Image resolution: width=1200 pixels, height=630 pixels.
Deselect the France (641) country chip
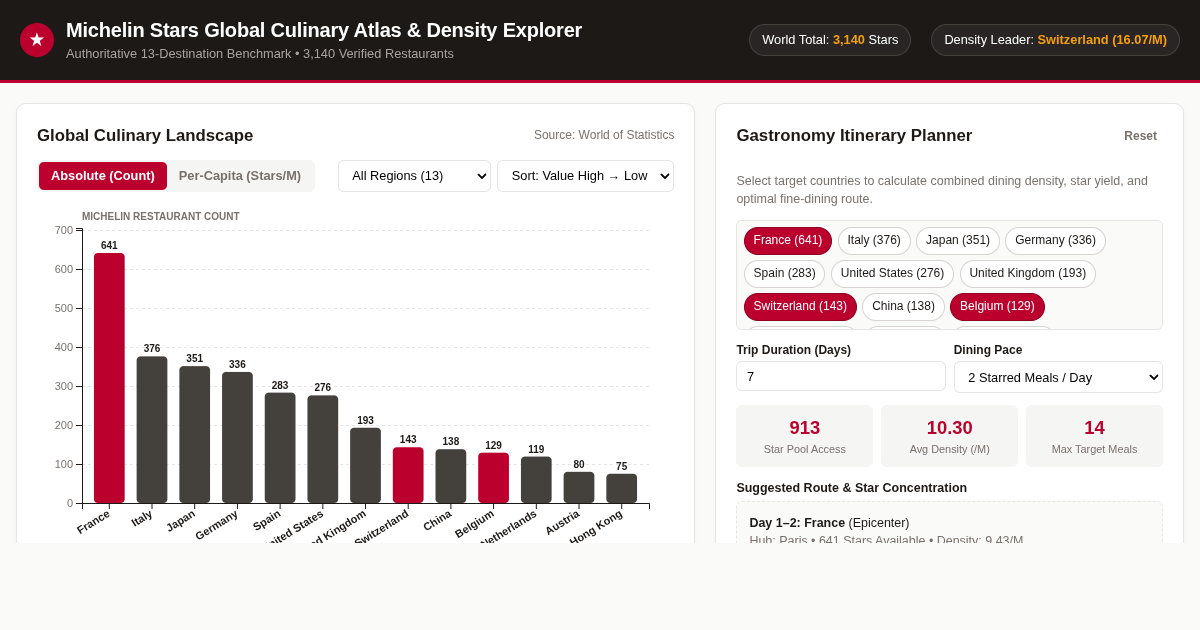[x=788, y=241]
